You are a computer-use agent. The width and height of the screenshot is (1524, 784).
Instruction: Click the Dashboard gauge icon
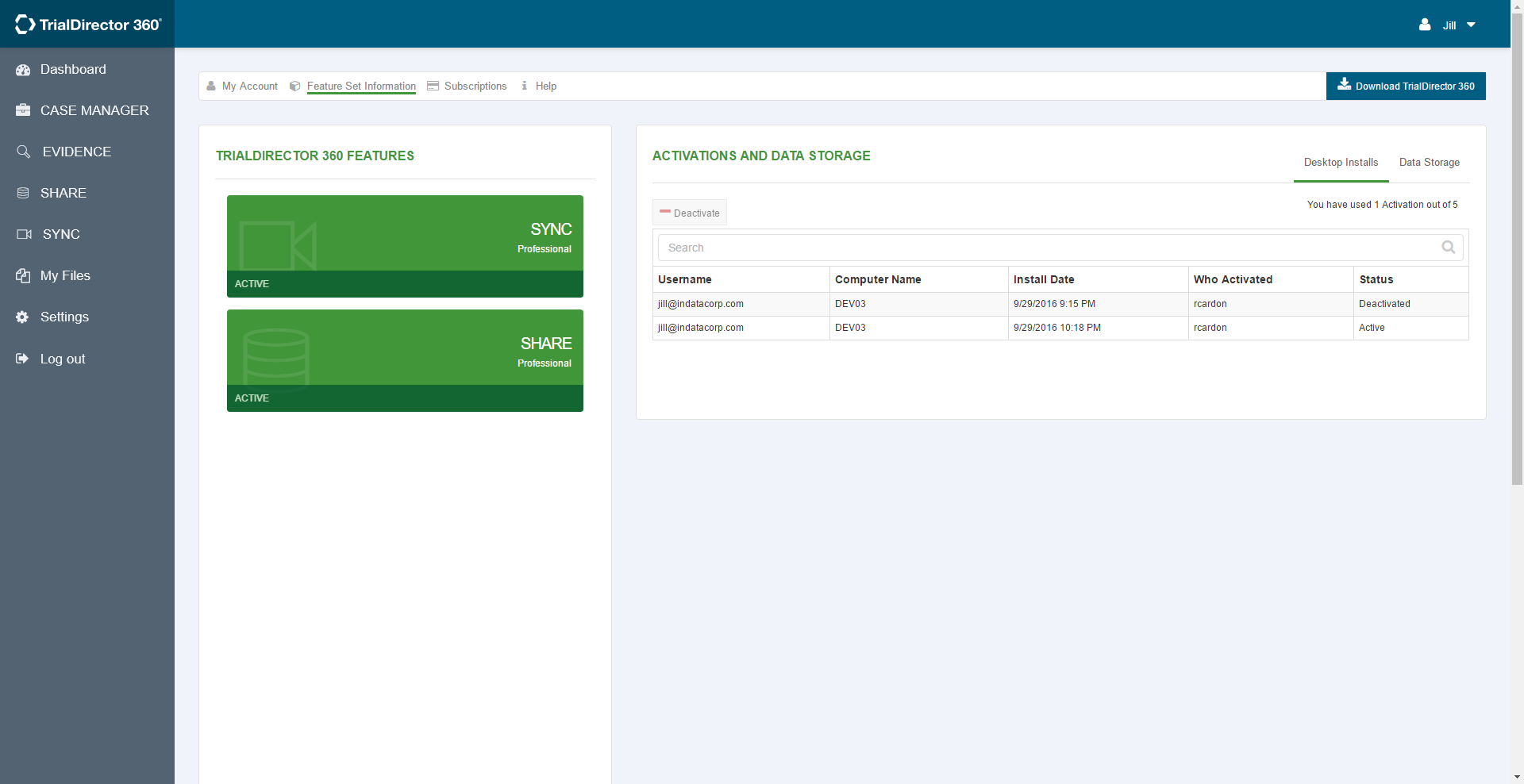pyautogui.click(x=23, y=70)
